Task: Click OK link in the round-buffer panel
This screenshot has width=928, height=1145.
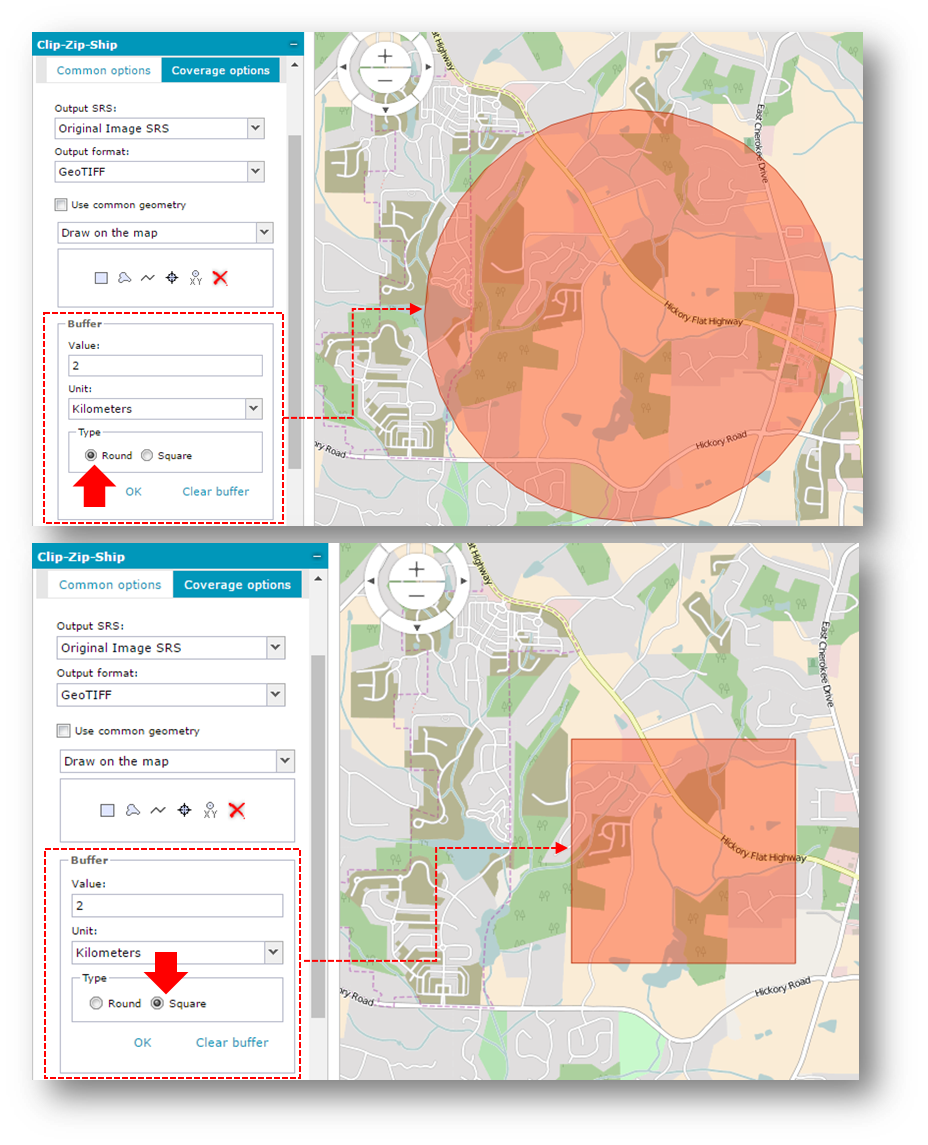Action: click(133, 492)
